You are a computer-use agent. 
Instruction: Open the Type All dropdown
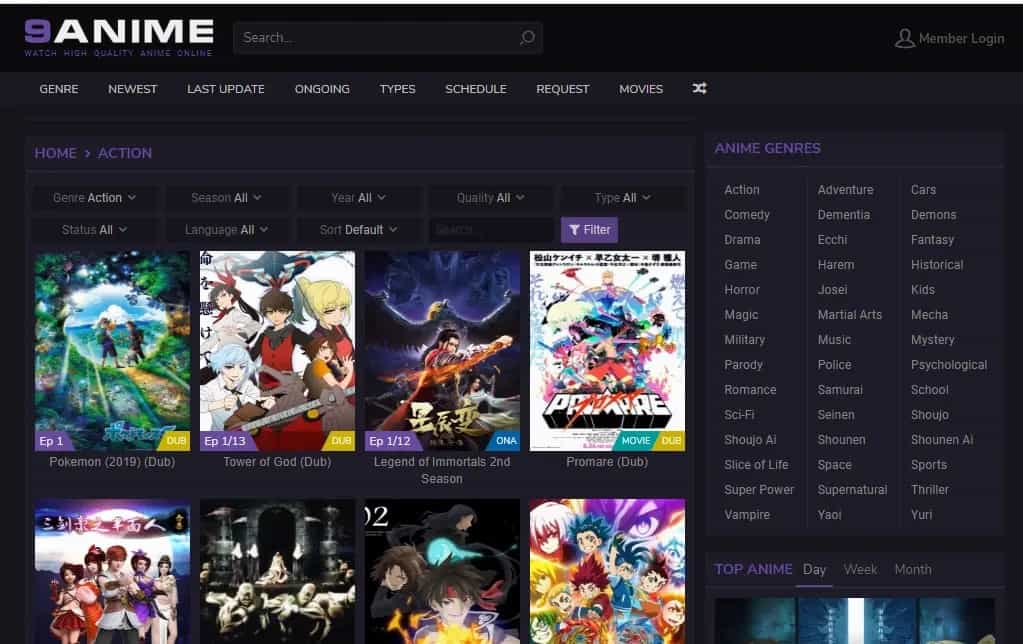pyautogui.click(x=622, y=198)
